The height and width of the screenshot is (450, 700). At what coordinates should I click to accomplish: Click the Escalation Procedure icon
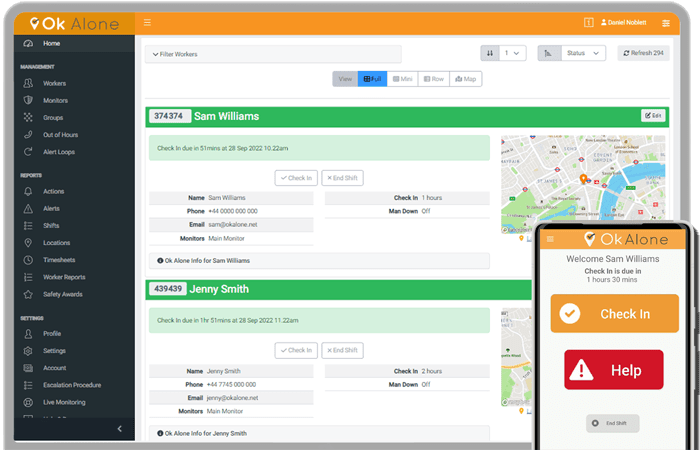point(28,385)
